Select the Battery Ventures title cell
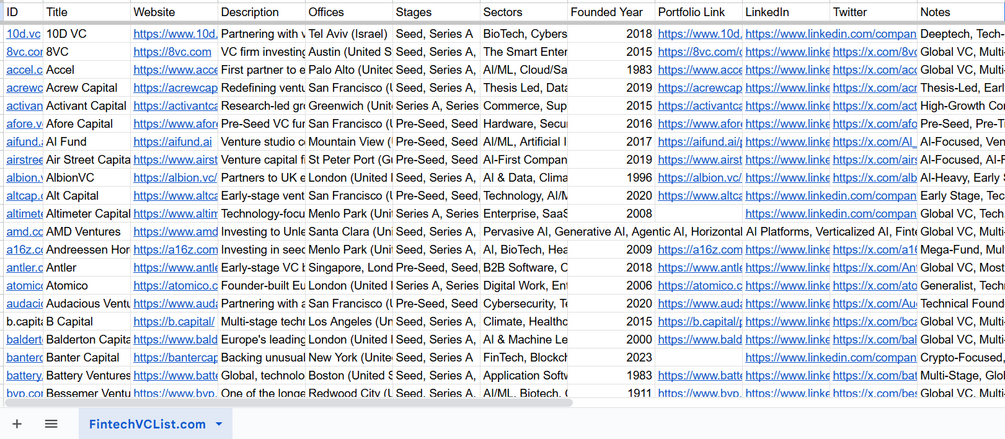 tap(87, 375)
